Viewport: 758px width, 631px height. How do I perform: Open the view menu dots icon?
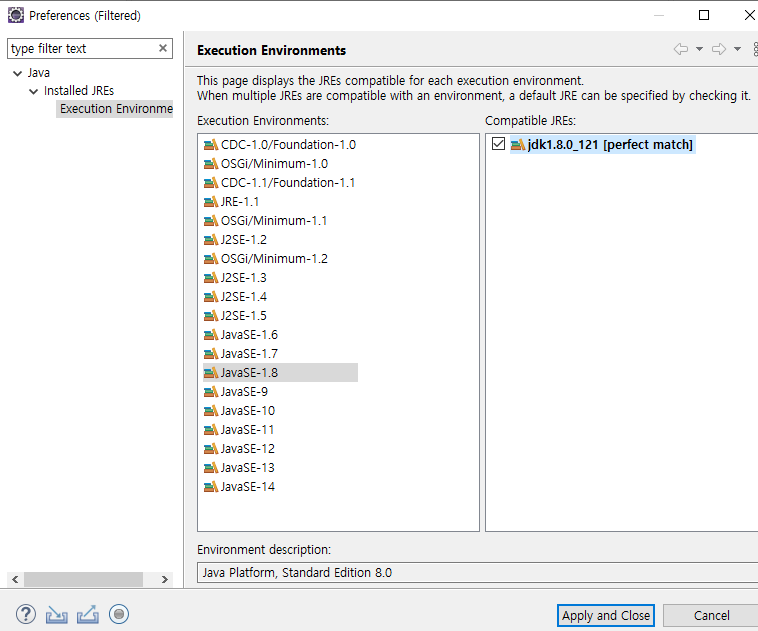[x=755, y=49]
